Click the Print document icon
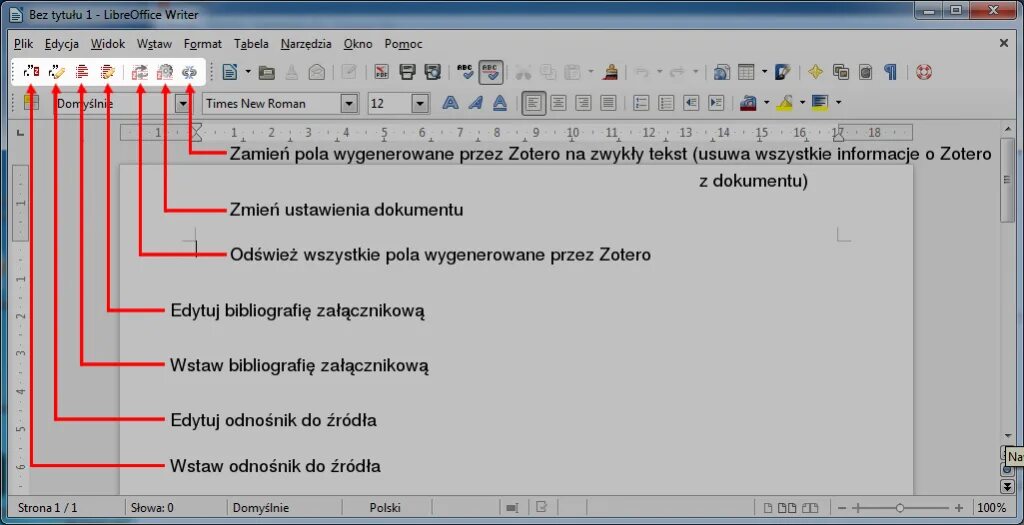The image size is (1024, 525). coord(408,72)
